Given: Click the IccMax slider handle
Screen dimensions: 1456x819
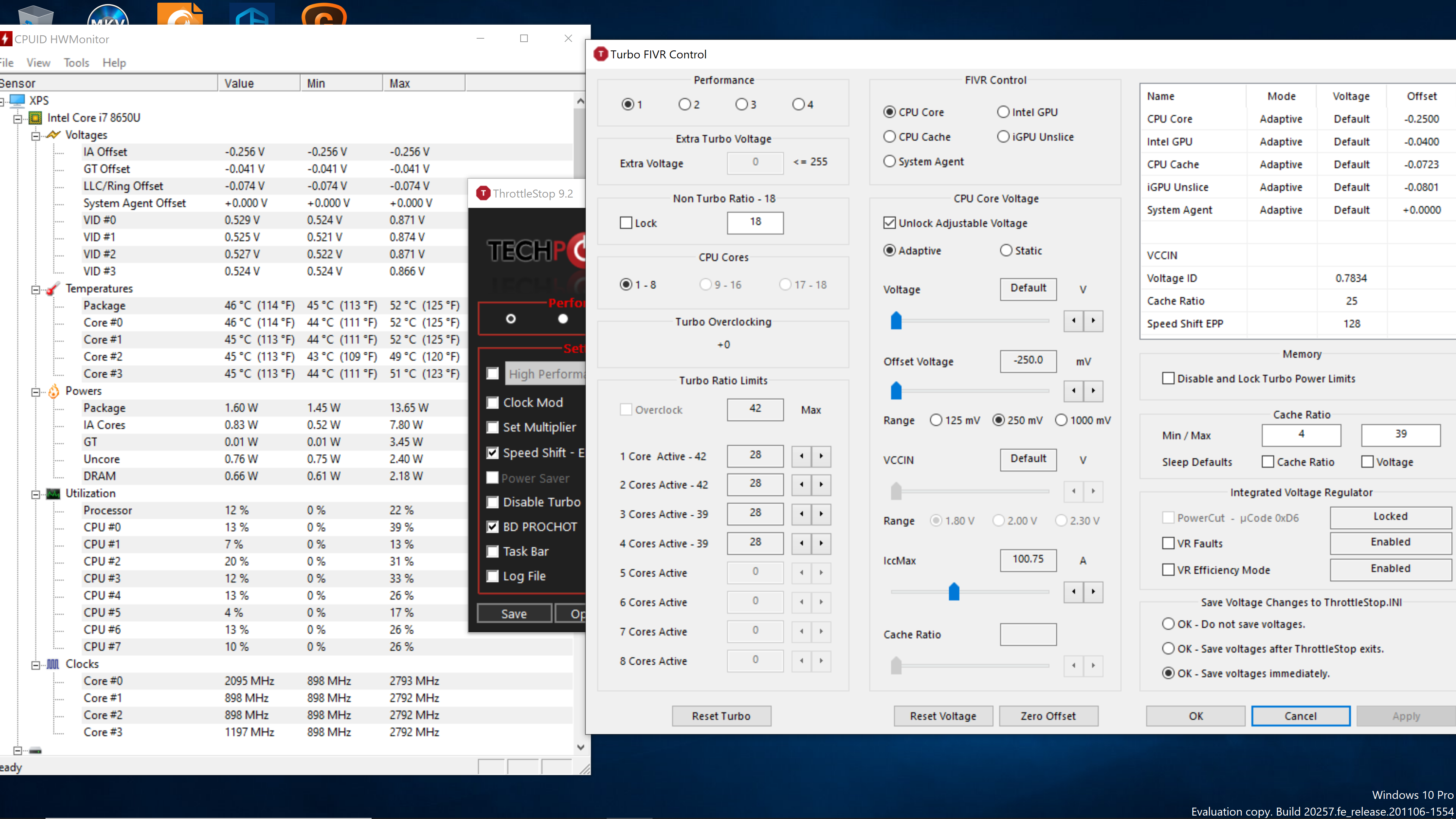Looking at the screenshot, I should (954, 592).
